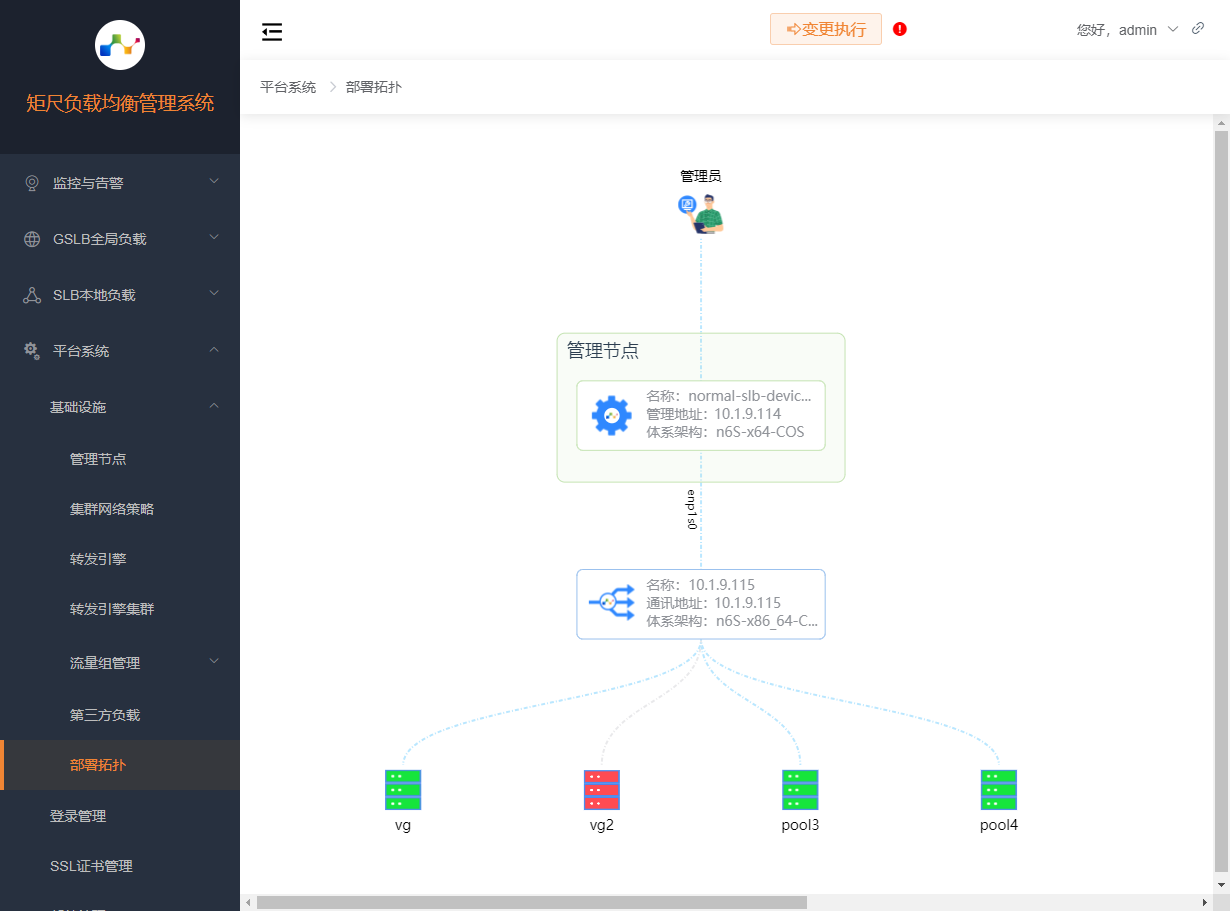
Task: Select the red server icon labeled vg2
Action: pyautogui.click(x=601, y=789)
